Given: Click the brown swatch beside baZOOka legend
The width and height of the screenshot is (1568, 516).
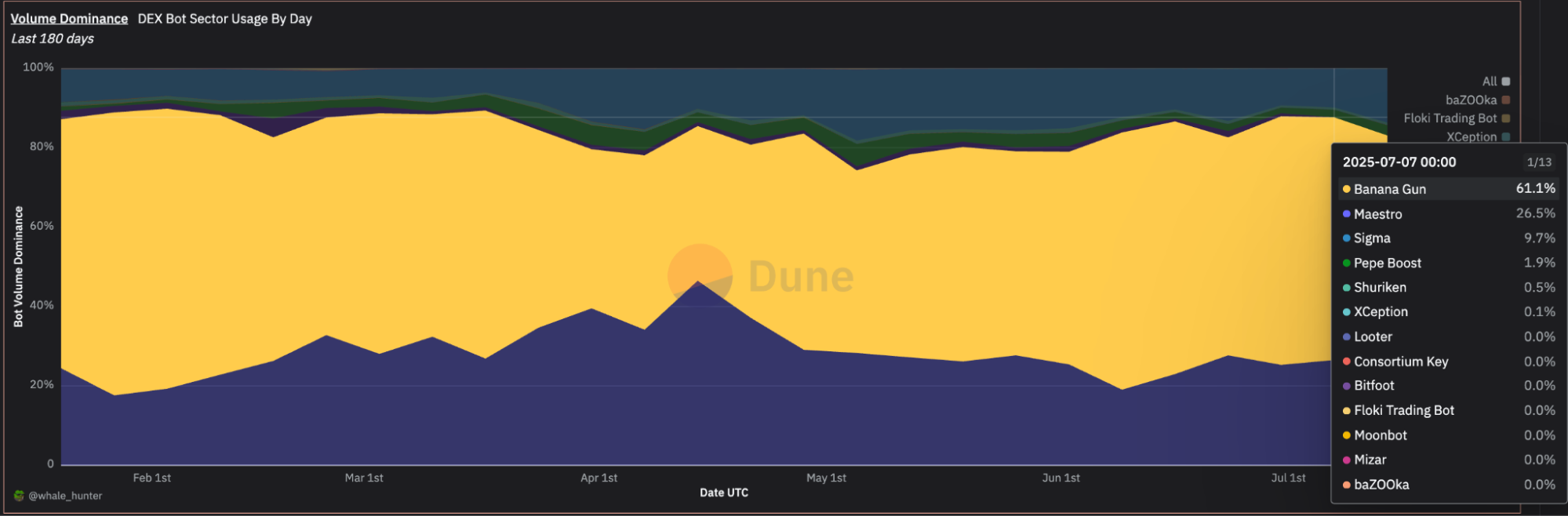Looking at the screenshot, I should tap(1506, 100).
